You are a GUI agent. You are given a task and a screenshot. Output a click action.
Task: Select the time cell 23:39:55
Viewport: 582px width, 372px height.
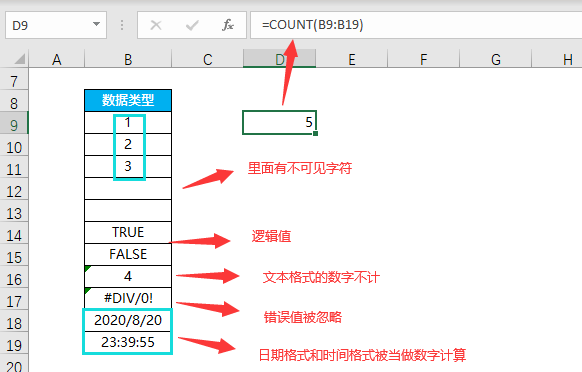tap(128, 342)
